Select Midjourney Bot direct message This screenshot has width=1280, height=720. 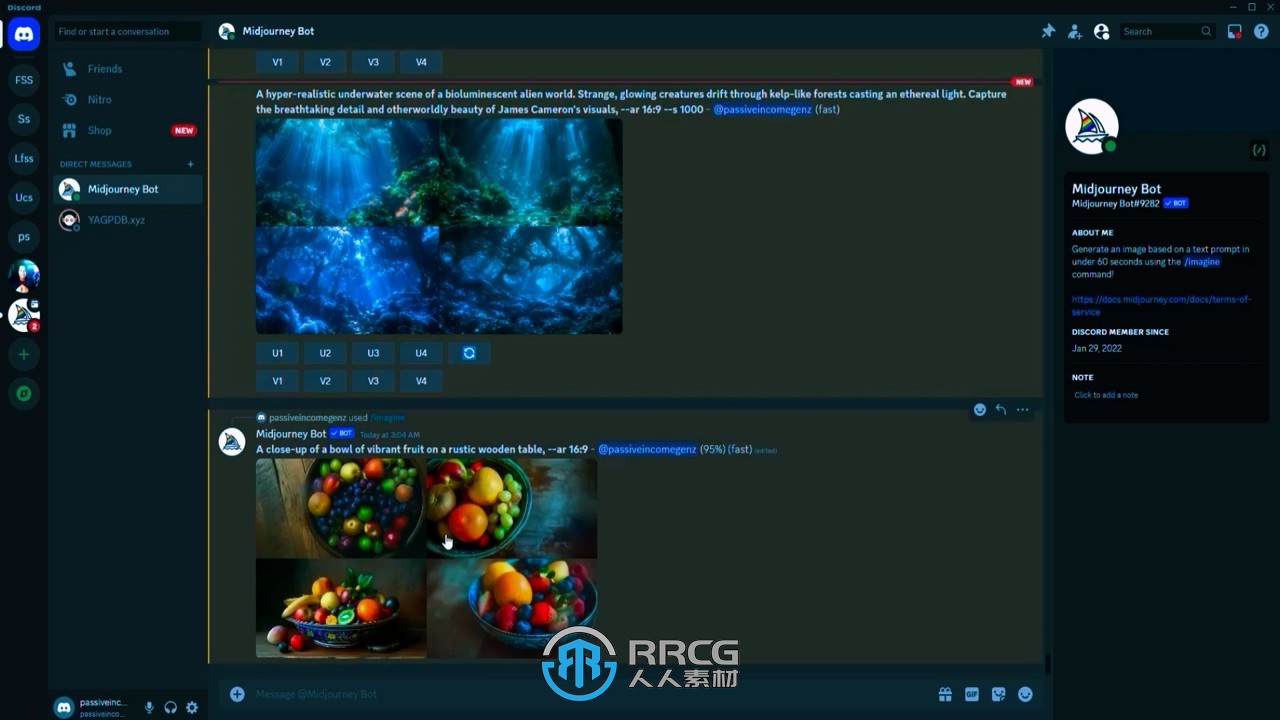point(128,189)
